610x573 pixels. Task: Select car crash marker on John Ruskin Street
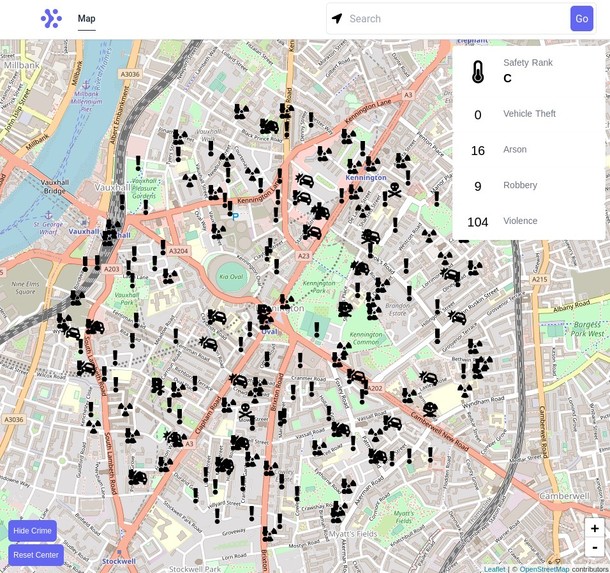(458, 317)
